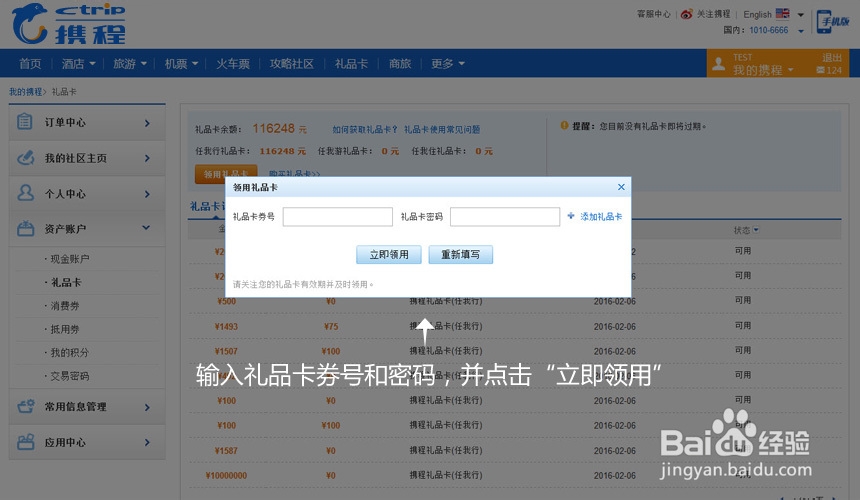Click the 116248 元 balance value
The width and height of the screenshot is (860, 500).
(x=279, y=128)
